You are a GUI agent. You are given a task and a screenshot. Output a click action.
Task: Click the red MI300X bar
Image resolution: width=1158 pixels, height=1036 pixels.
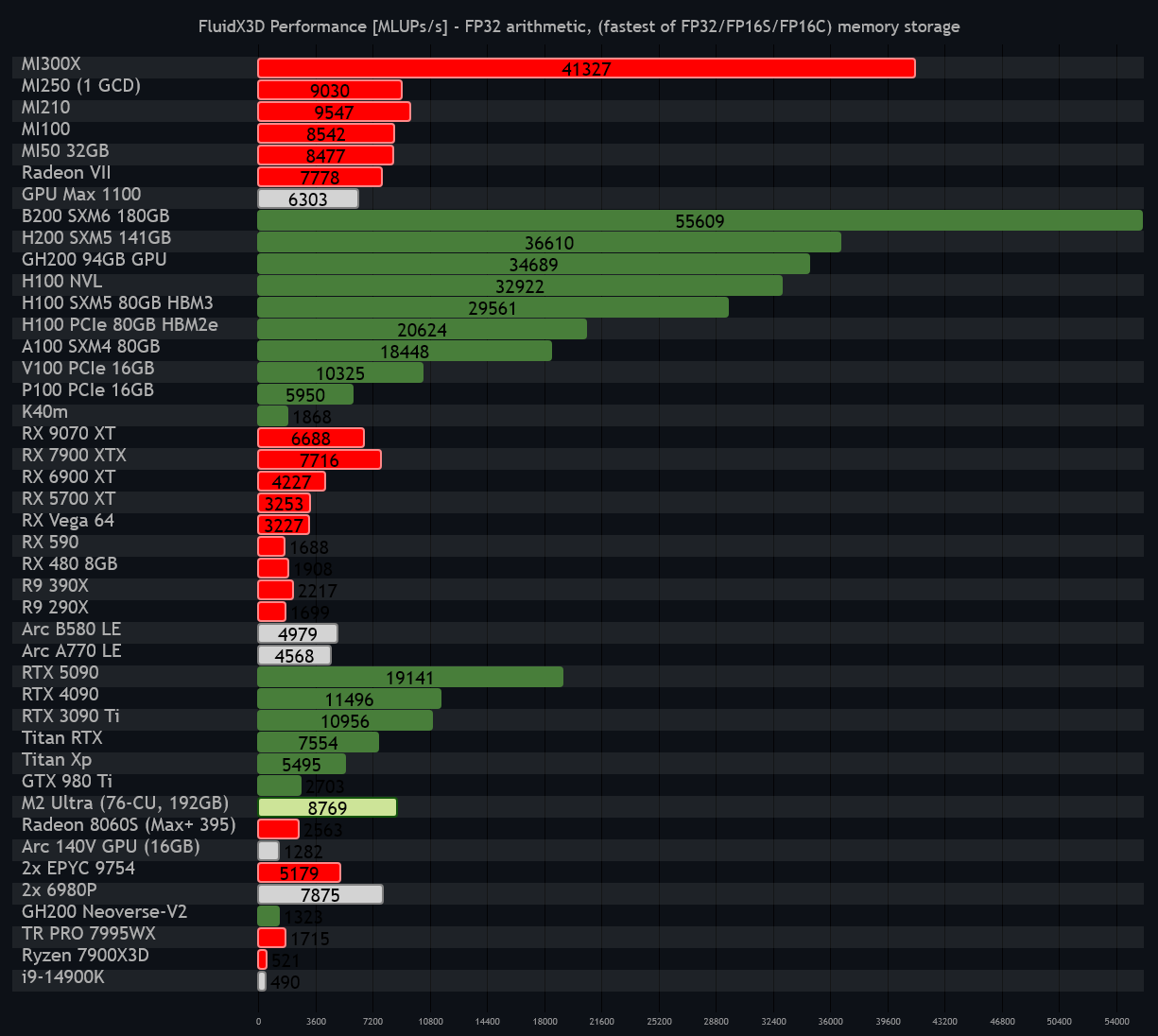586,68
